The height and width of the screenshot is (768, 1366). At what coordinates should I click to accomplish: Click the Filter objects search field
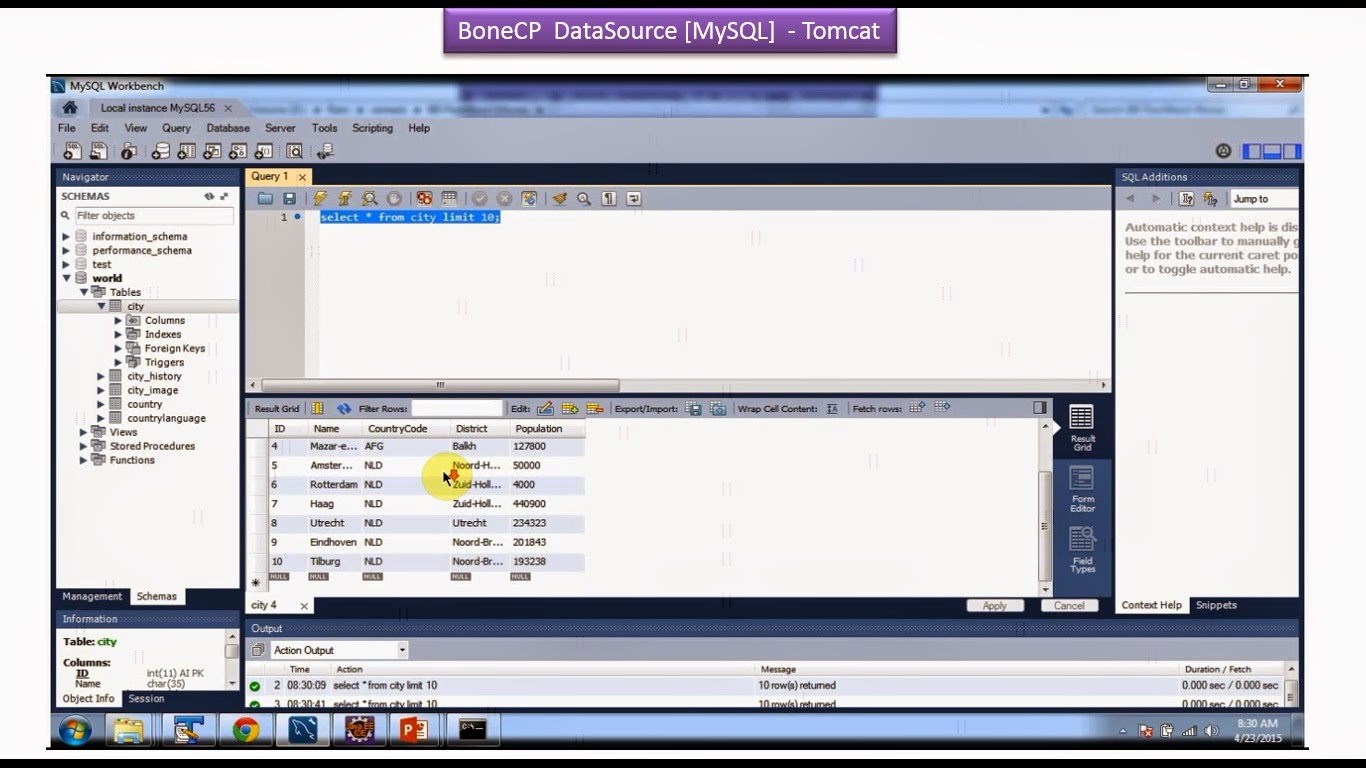click(x=154, y=216)
